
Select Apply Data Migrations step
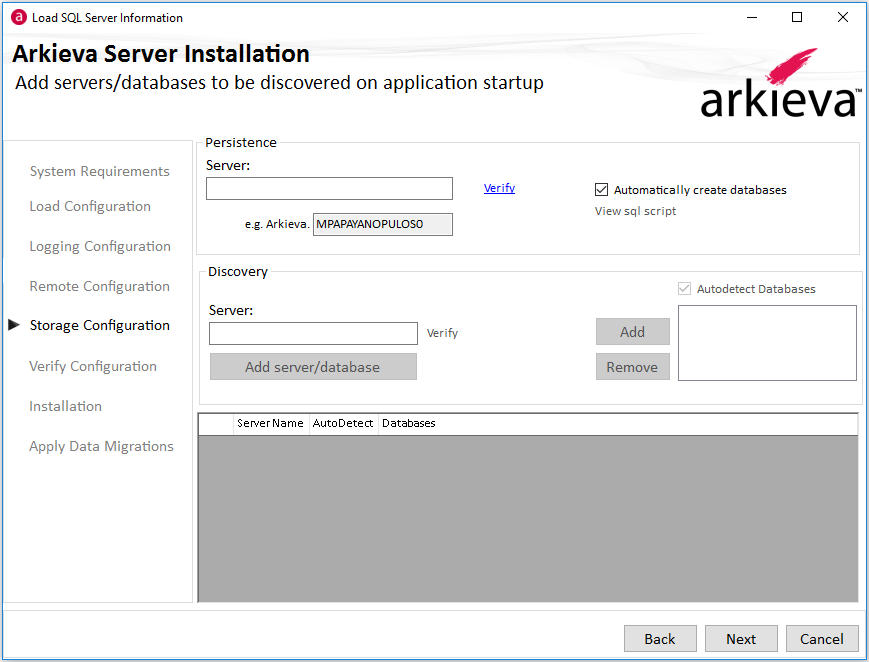click(x=101, y=446)
